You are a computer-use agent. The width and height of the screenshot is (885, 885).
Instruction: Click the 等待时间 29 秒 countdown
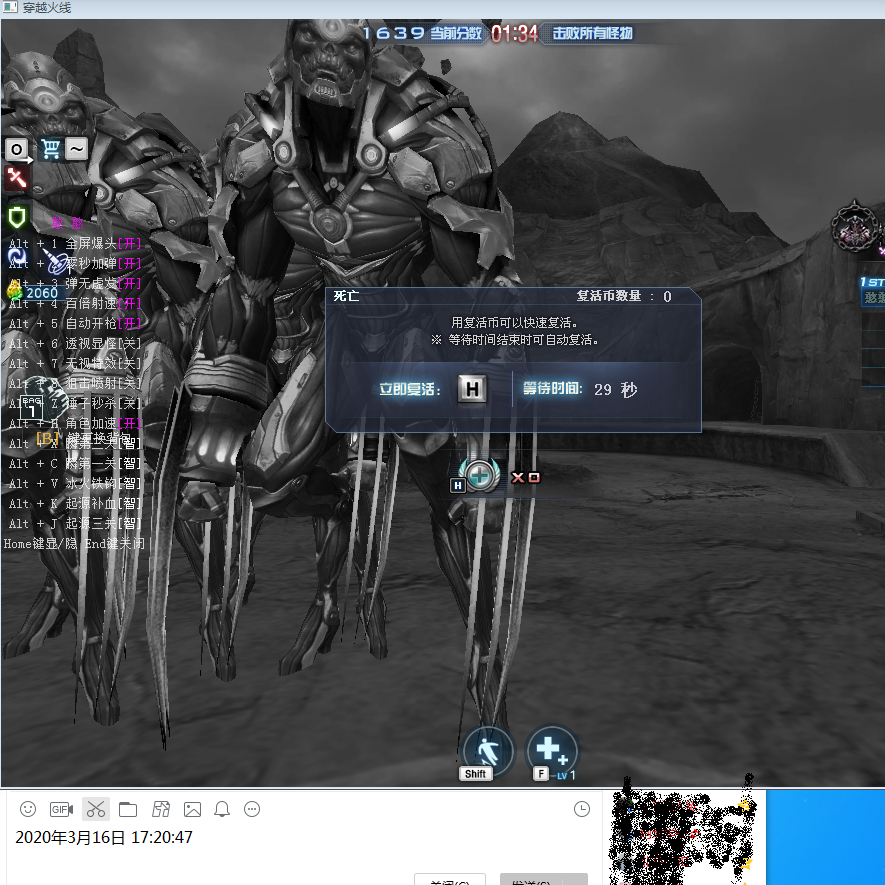click(x=580, y=389)
